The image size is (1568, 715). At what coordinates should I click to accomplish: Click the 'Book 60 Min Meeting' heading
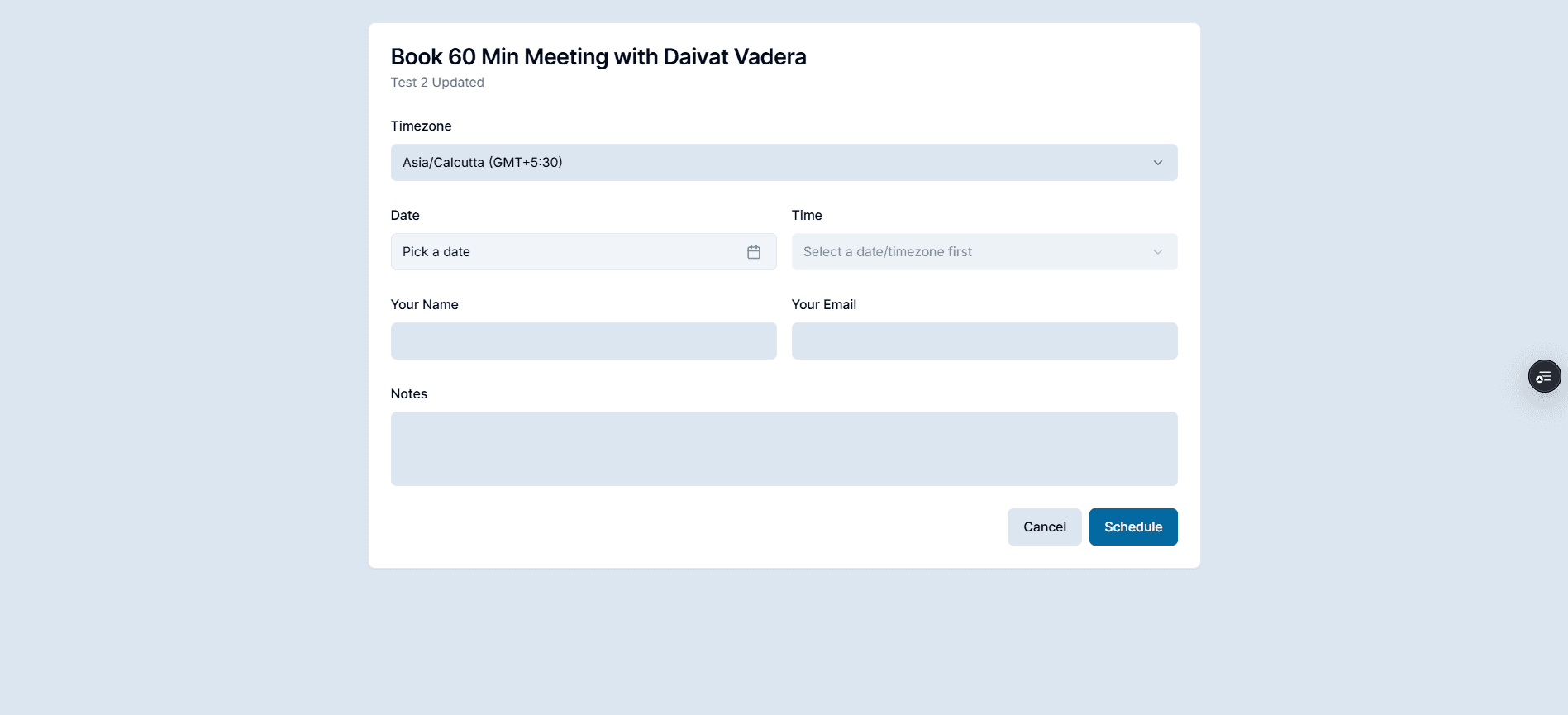point(598,56)
